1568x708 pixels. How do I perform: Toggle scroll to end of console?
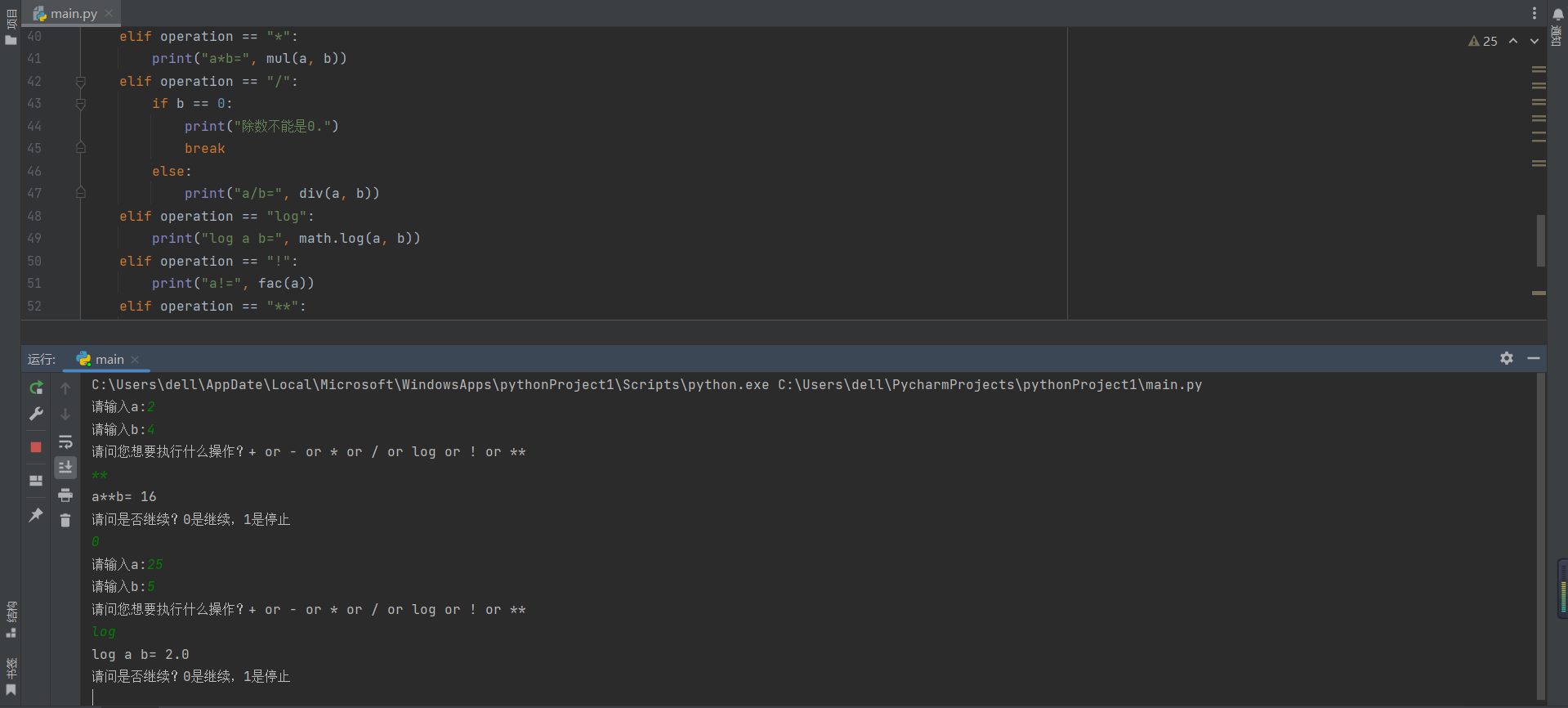(x=65, y=467)
